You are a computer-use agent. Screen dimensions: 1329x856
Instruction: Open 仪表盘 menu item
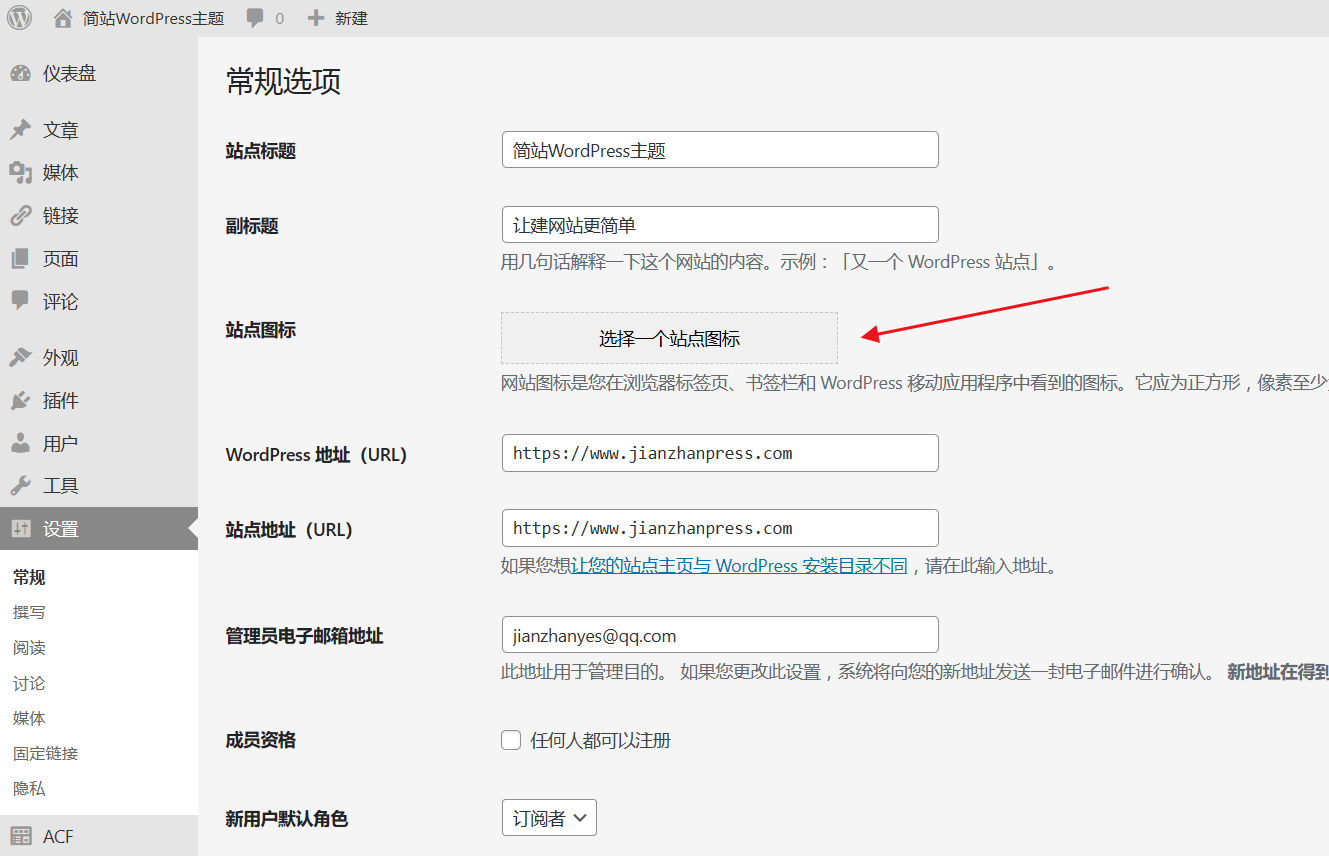[99, 73]
